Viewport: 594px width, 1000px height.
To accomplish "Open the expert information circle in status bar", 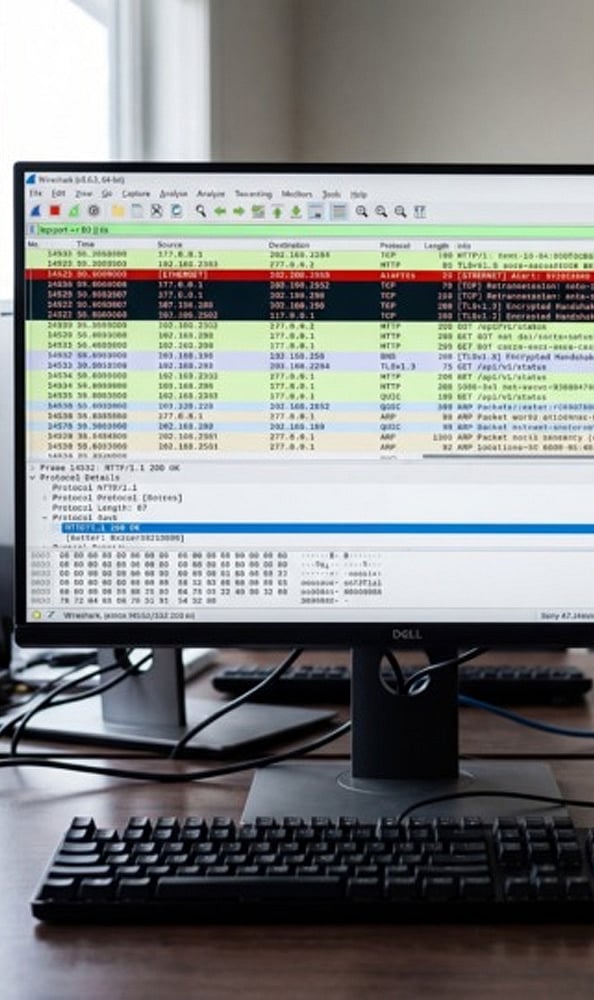I will (x=36, y=615).
